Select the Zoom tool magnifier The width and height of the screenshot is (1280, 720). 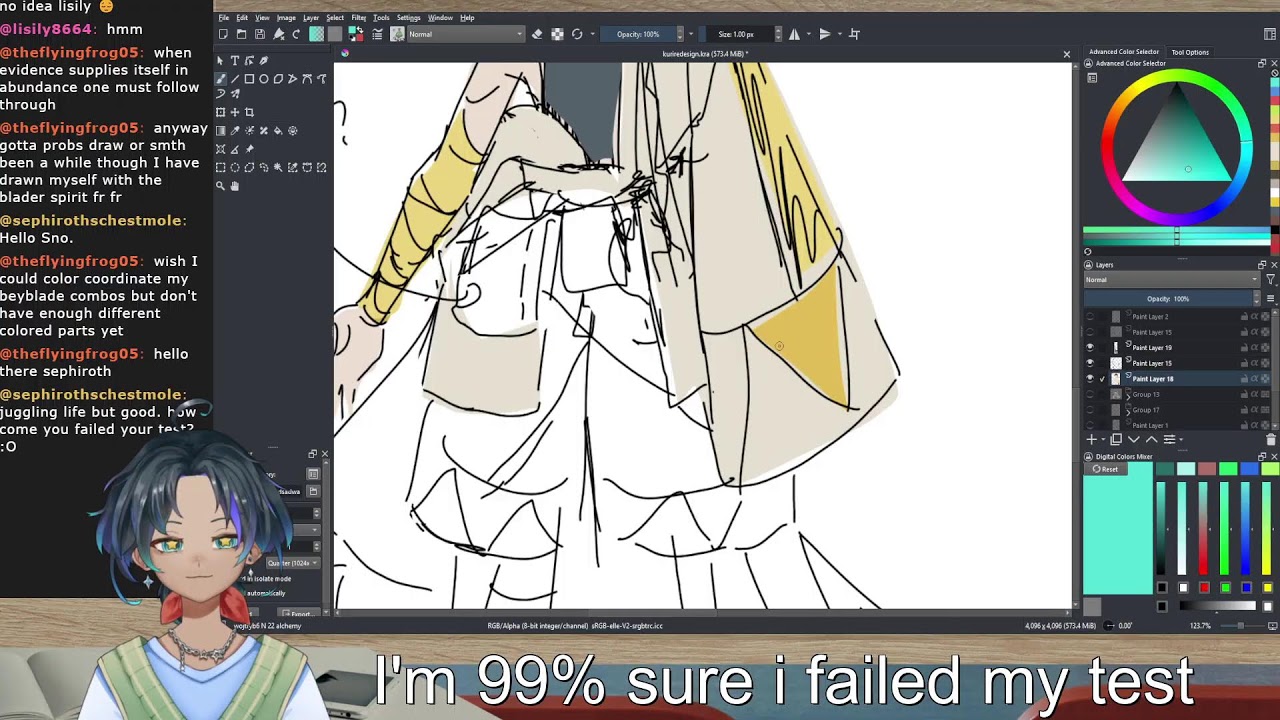tap(220, 186)
